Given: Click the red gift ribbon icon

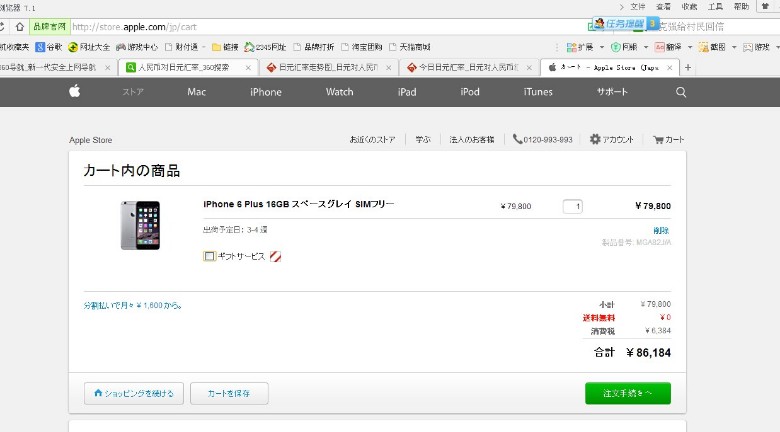Looking at the screenshot, I should tap(275, 256).
